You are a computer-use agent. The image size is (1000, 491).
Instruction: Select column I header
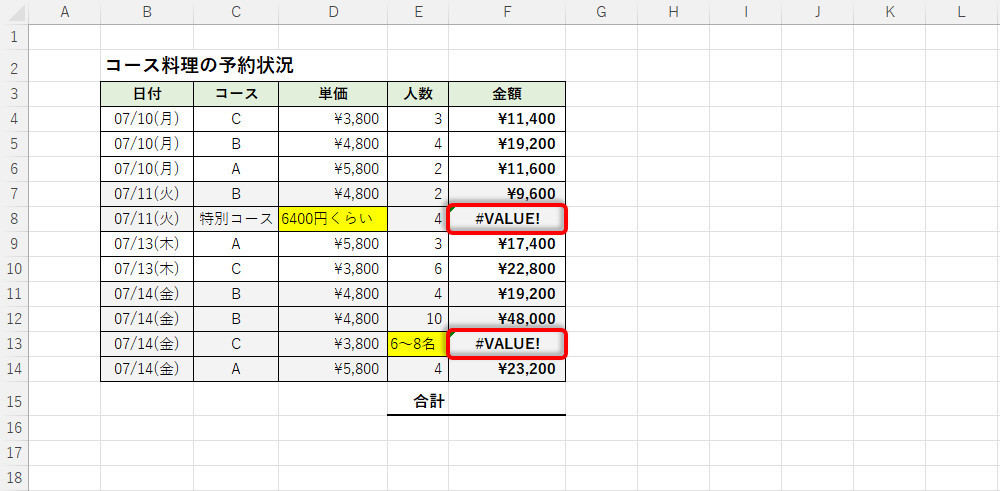coord(746,12)
